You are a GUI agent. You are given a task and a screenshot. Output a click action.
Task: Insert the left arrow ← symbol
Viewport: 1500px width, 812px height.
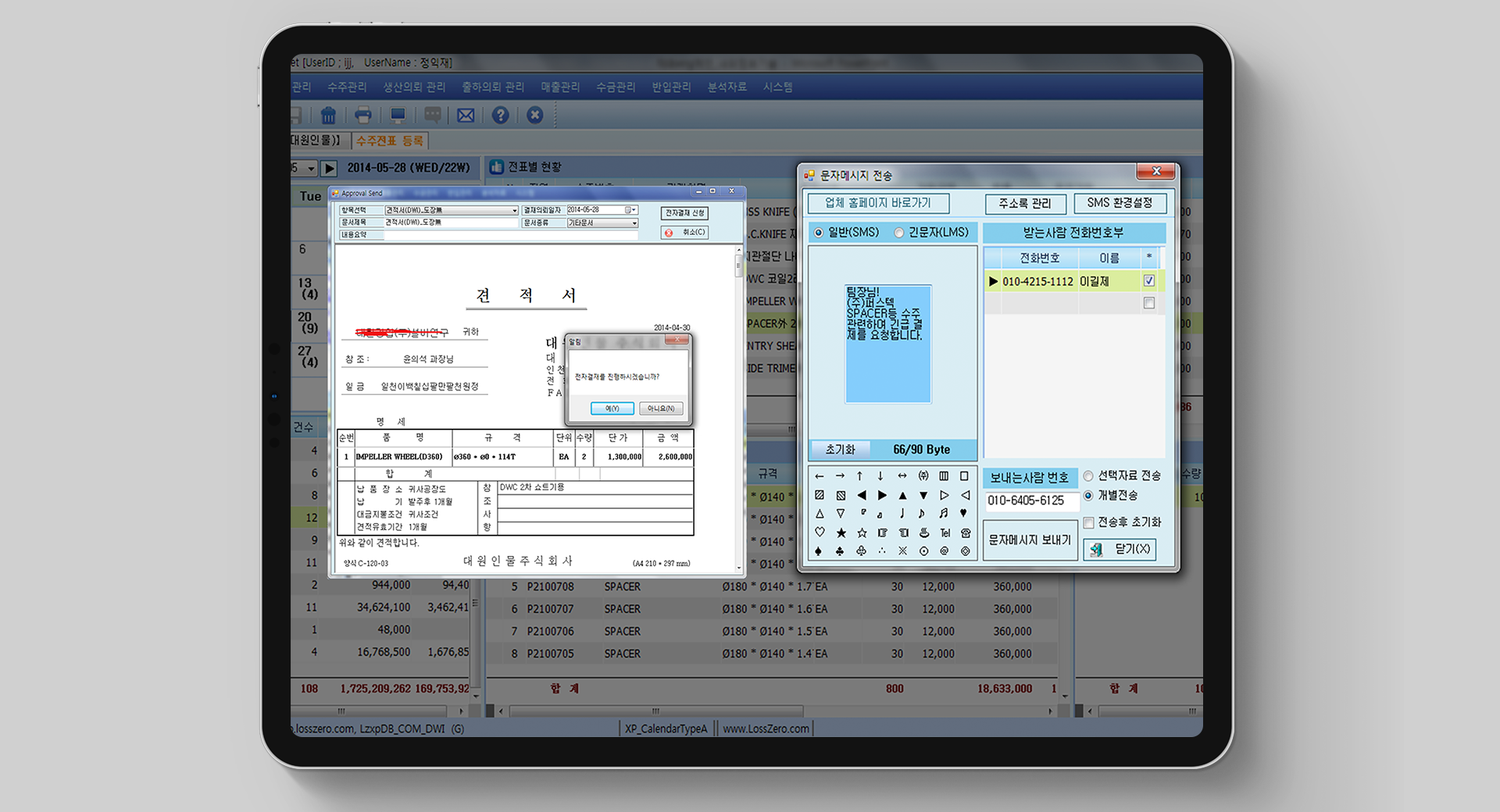click(819, 476)
